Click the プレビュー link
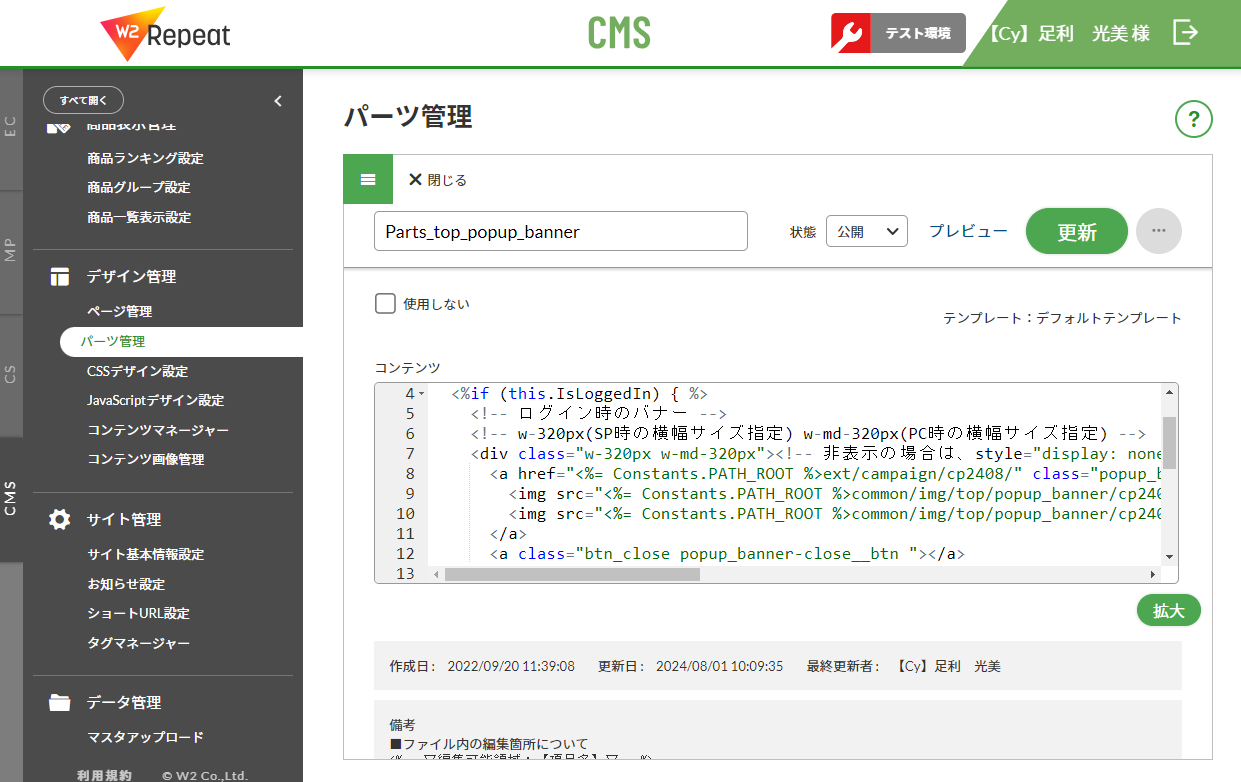Viewport: 1241px width, 782px height. [x=968, y=231]
